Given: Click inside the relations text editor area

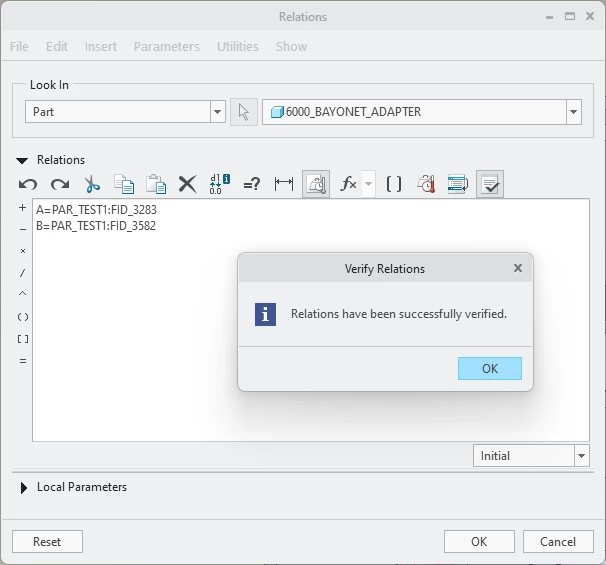Looking at the screenshot, I should pos(311,320).
